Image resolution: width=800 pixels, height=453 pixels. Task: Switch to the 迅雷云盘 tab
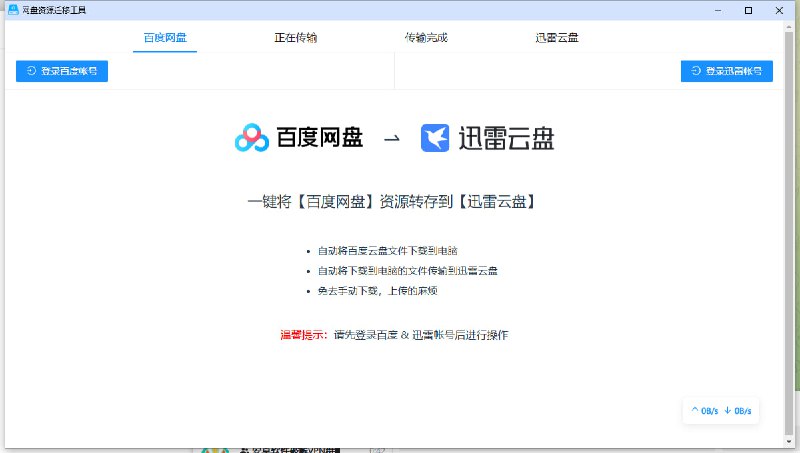(x=557, y=38)
